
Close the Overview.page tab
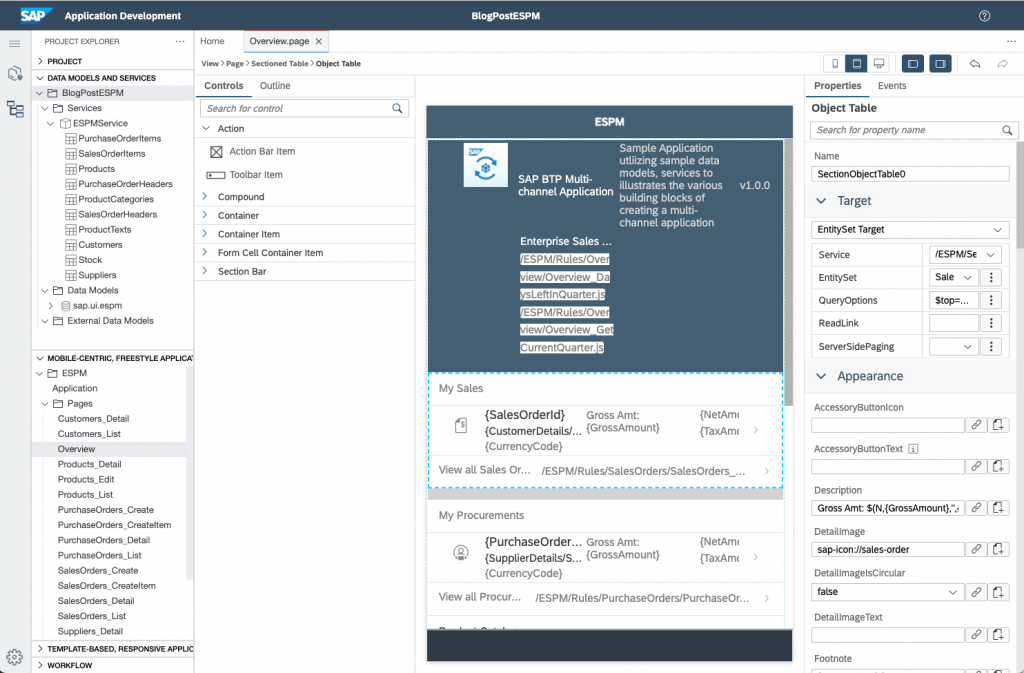point(319,41)
